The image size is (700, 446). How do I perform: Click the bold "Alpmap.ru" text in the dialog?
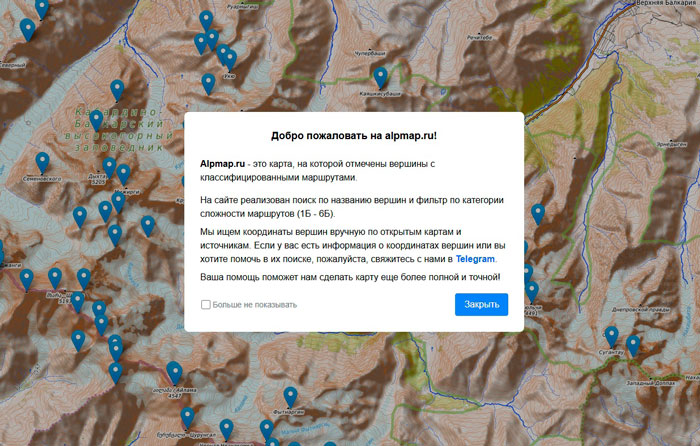coord(222,164)
